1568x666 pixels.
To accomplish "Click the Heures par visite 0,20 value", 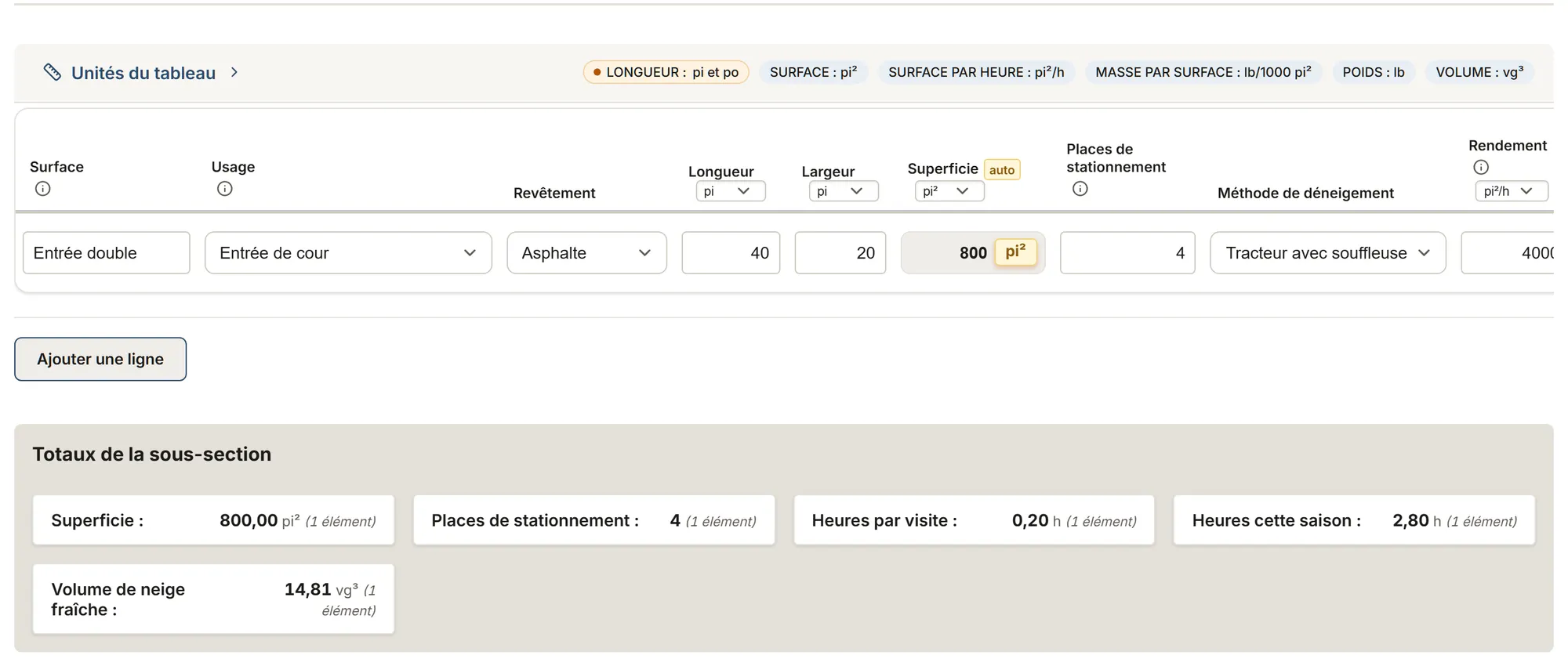I will 1030,520.
